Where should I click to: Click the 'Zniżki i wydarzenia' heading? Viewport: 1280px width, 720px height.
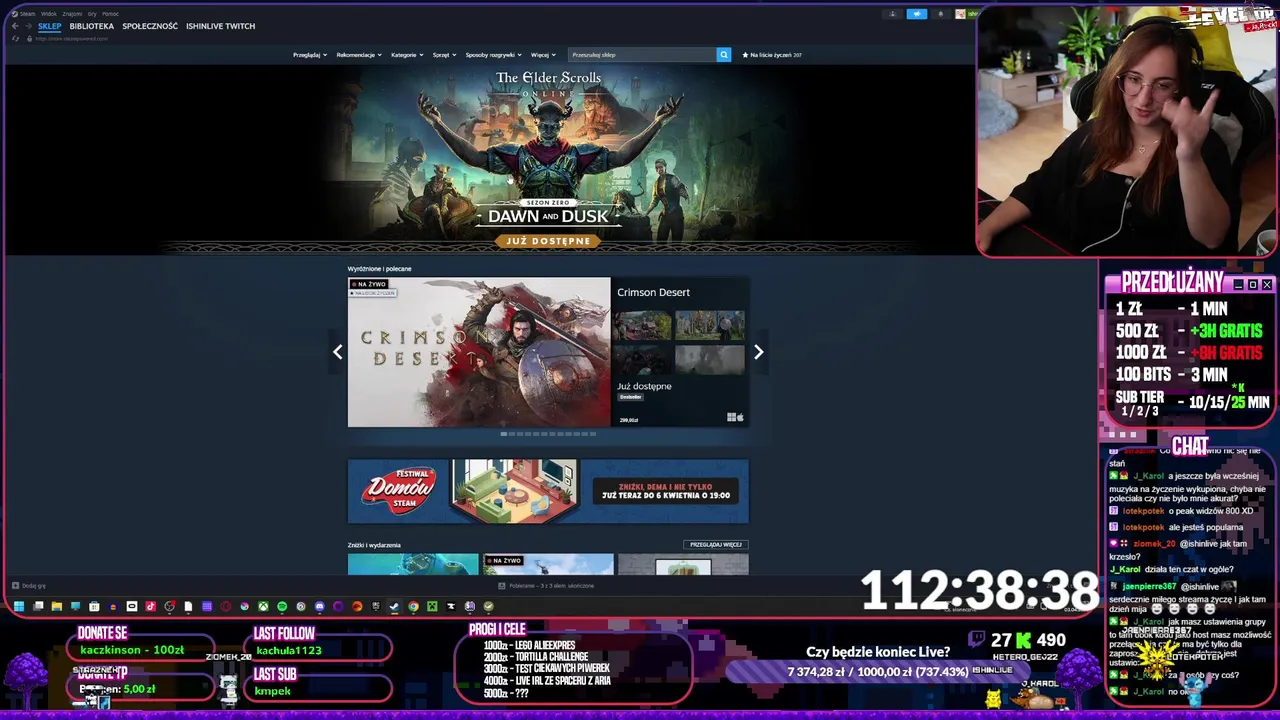tap(374, 545)
